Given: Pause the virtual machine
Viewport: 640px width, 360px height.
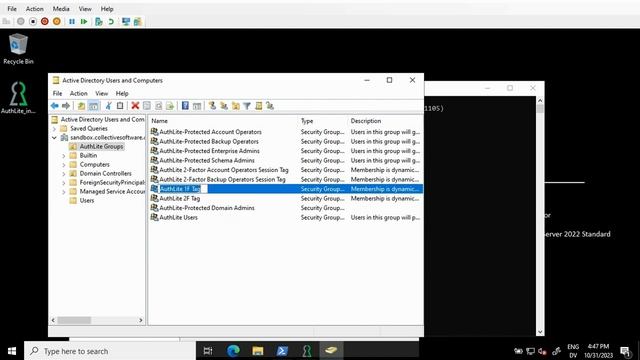Looking at the screenshot, I should (72, 22).
